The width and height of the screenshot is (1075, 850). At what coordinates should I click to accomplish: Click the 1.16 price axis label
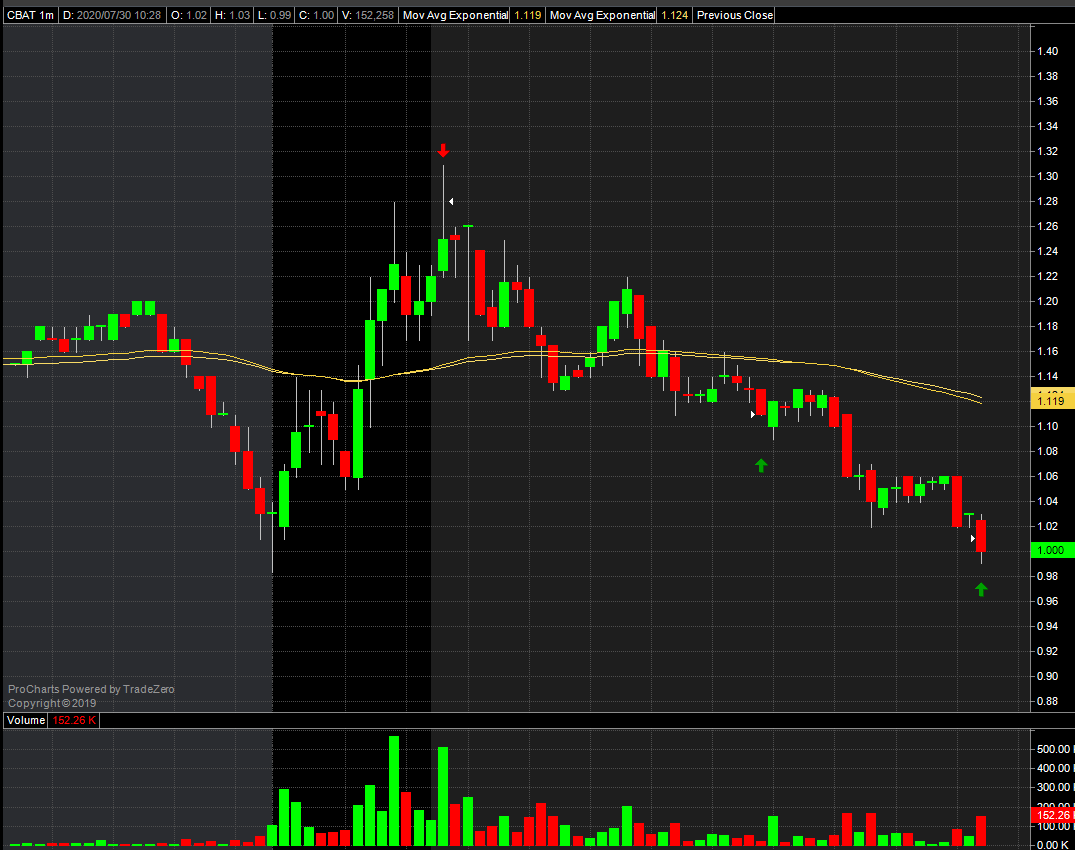[1048, 352]
